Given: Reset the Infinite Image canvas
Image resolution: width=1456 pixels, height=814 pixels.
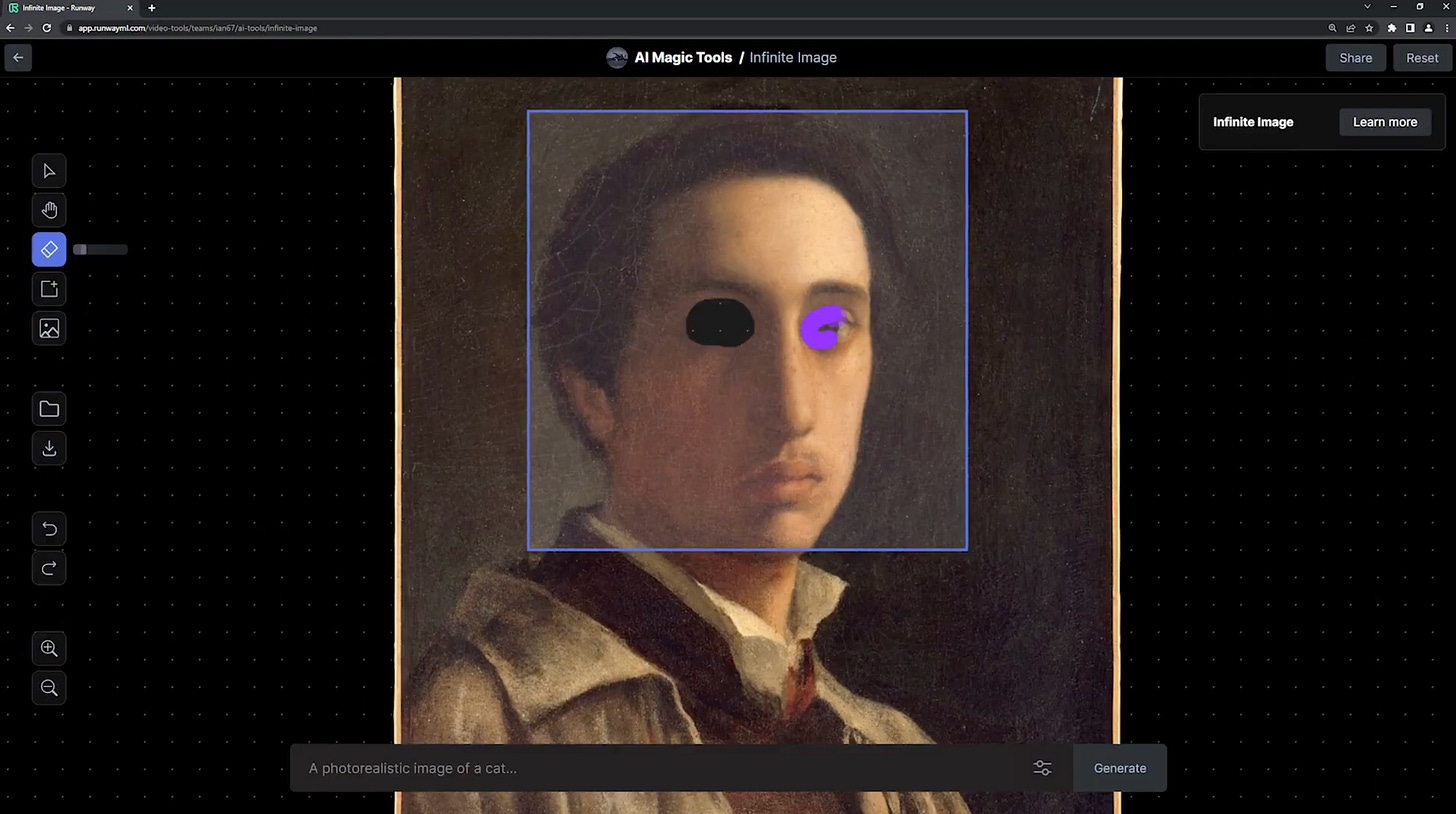Looking at the screenshot, I should [x=1422, y=58].
